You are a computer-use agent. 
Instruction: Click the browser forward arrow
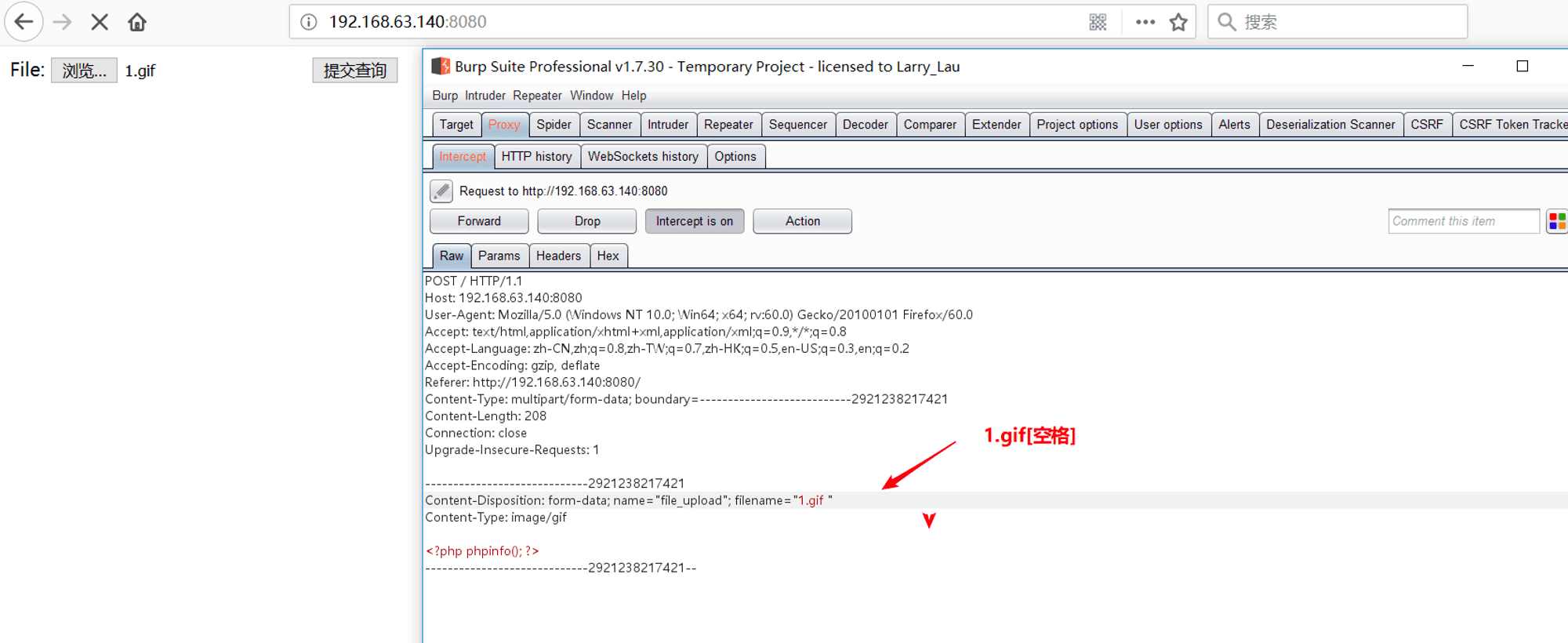62,22
